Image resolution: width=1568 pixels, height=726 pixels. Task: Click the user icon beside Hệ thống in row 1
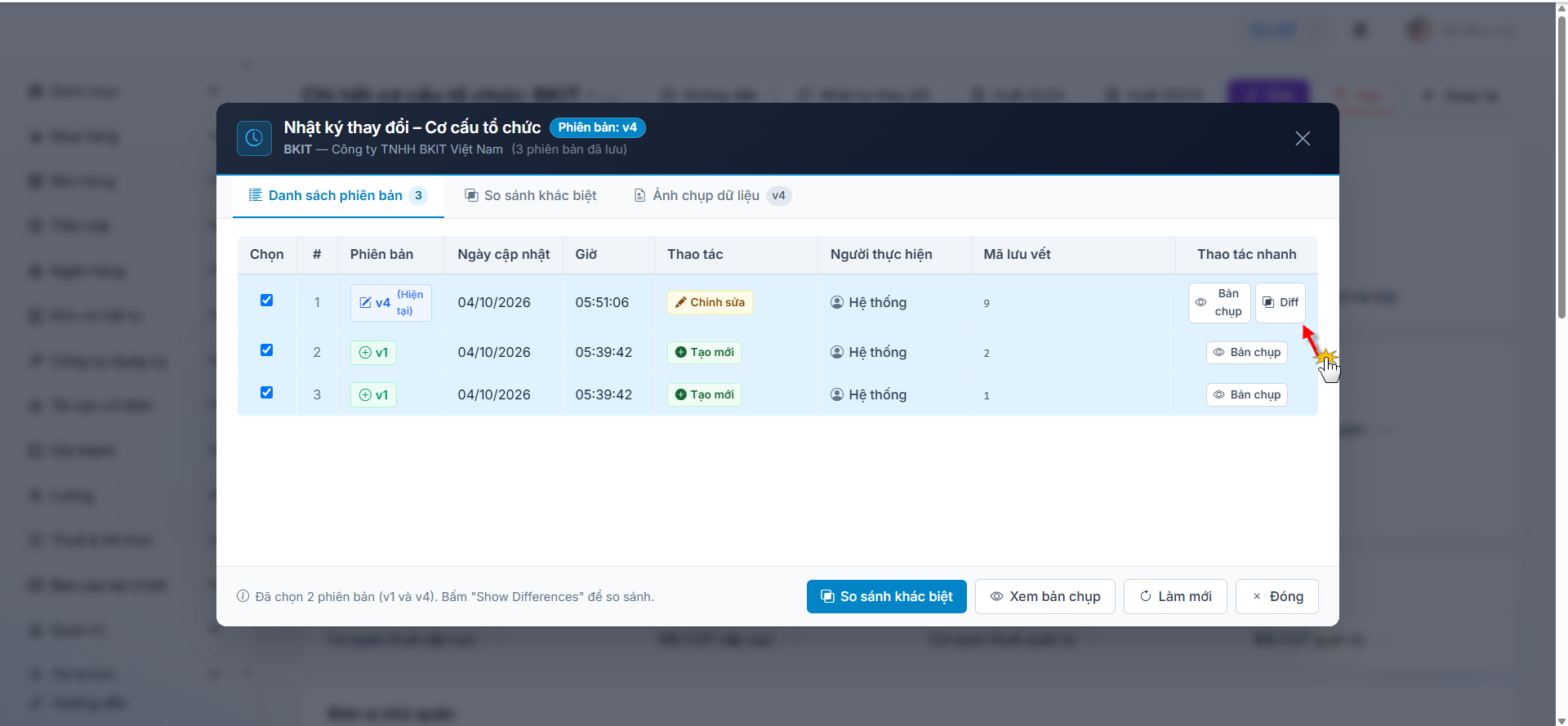(x=837, y=302)
